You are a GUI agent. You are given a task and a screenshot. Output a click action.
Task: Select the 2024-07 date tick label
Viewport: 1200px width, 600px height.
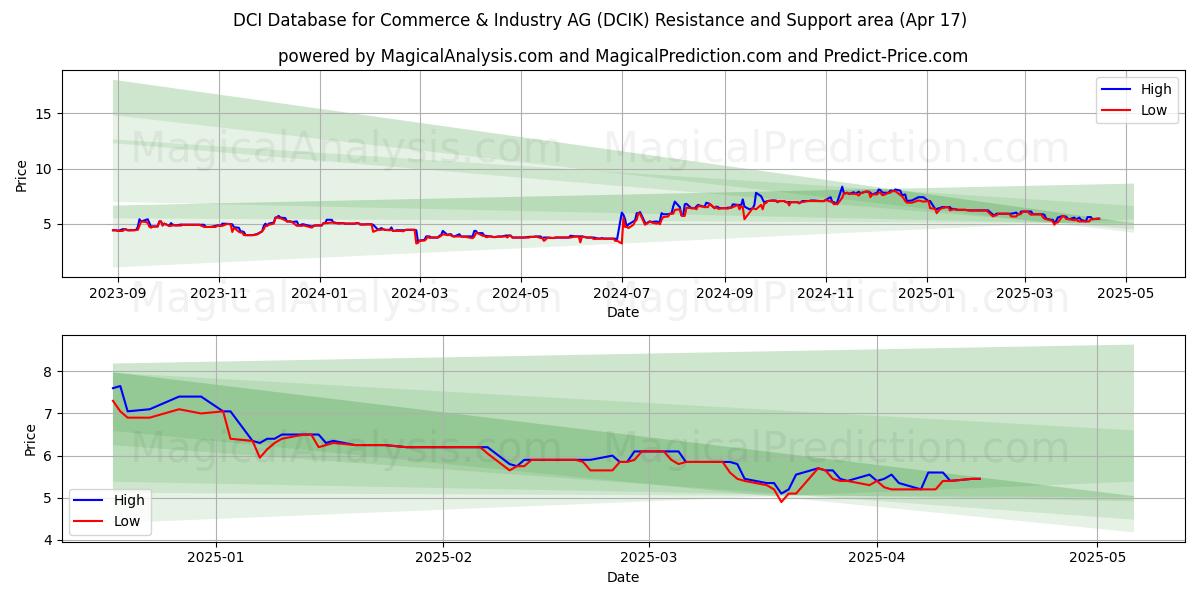(x=622, y=293)
